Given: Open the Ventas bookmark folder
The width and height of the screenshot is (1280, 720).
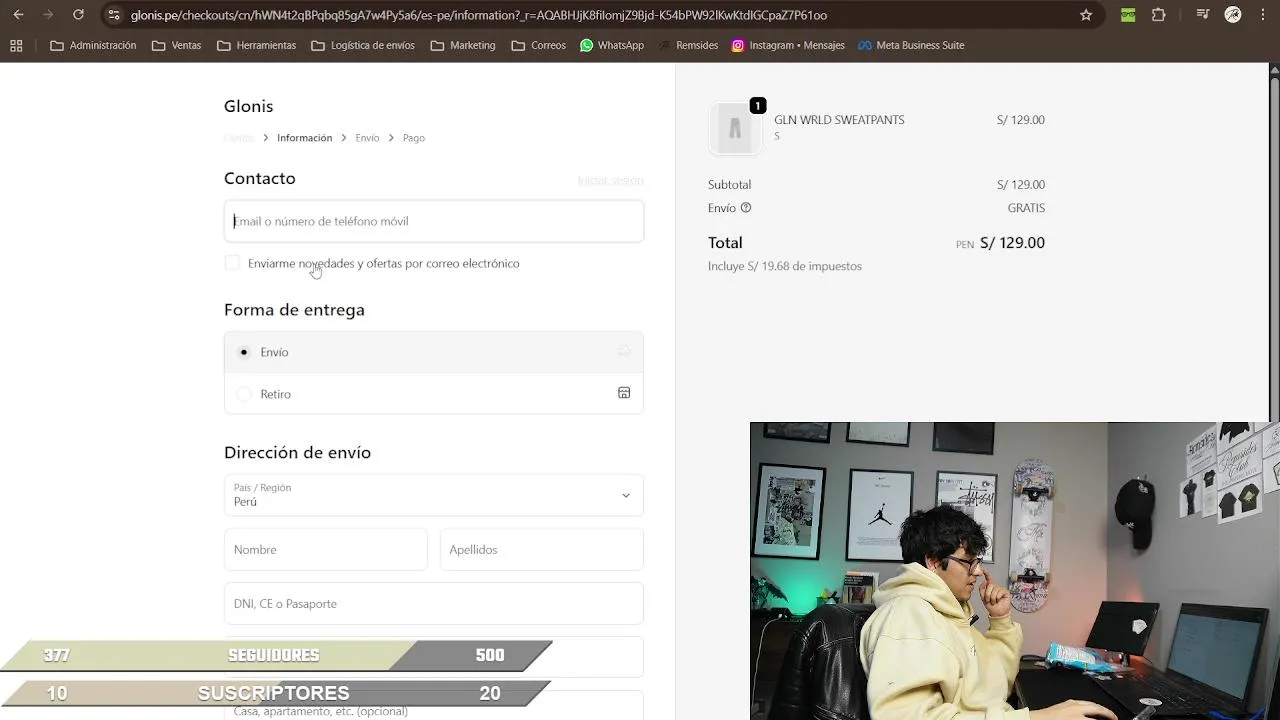Looking at the screenshot, I should 176,45.
